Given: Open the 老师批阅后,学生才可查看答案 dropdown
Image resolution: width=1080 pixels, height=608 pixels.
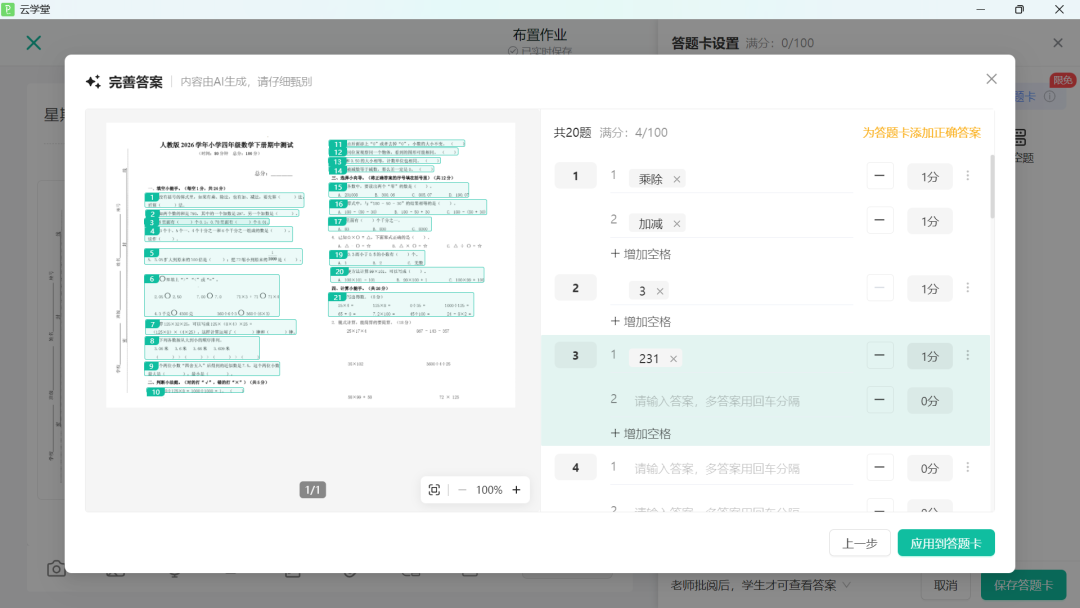Looking at the screenshot, I should click(760, 585).
